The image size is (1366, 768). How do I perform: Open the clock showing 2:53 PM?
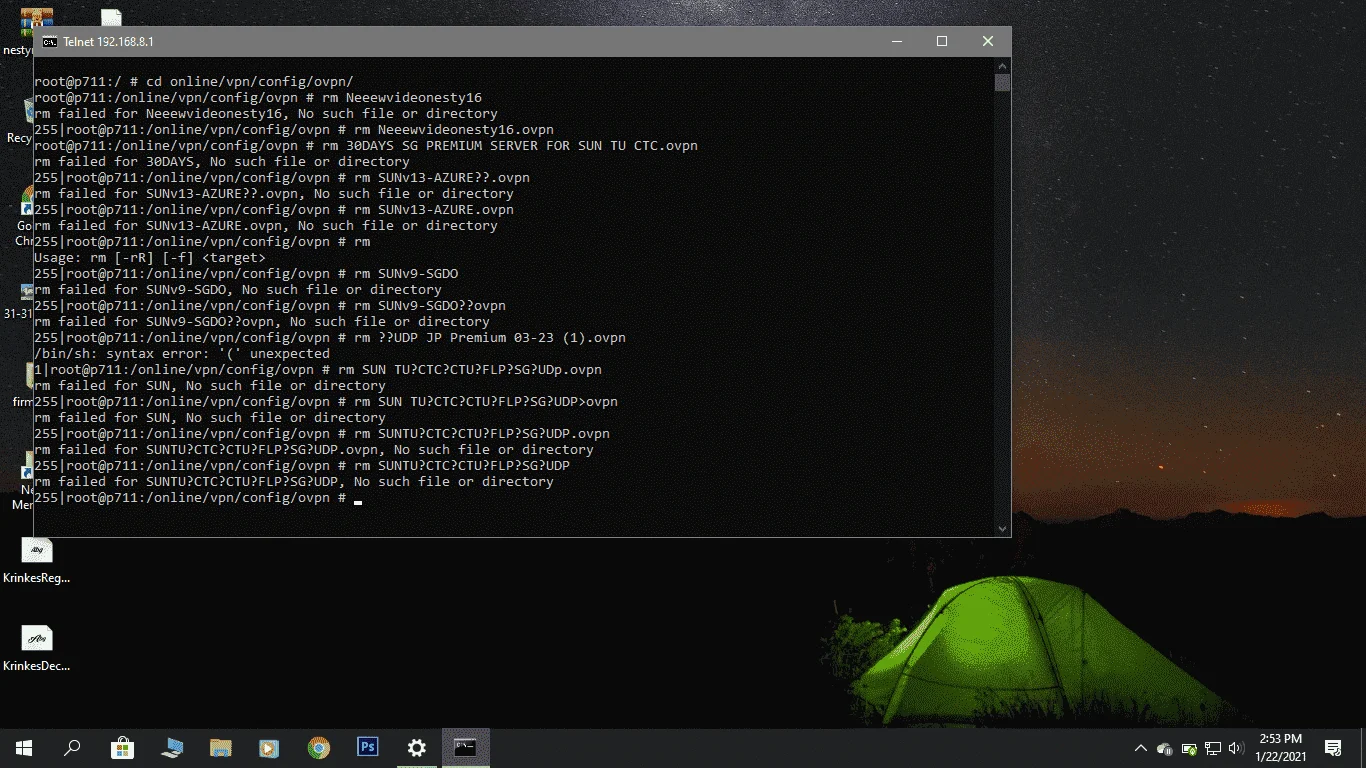point(1281,747)
